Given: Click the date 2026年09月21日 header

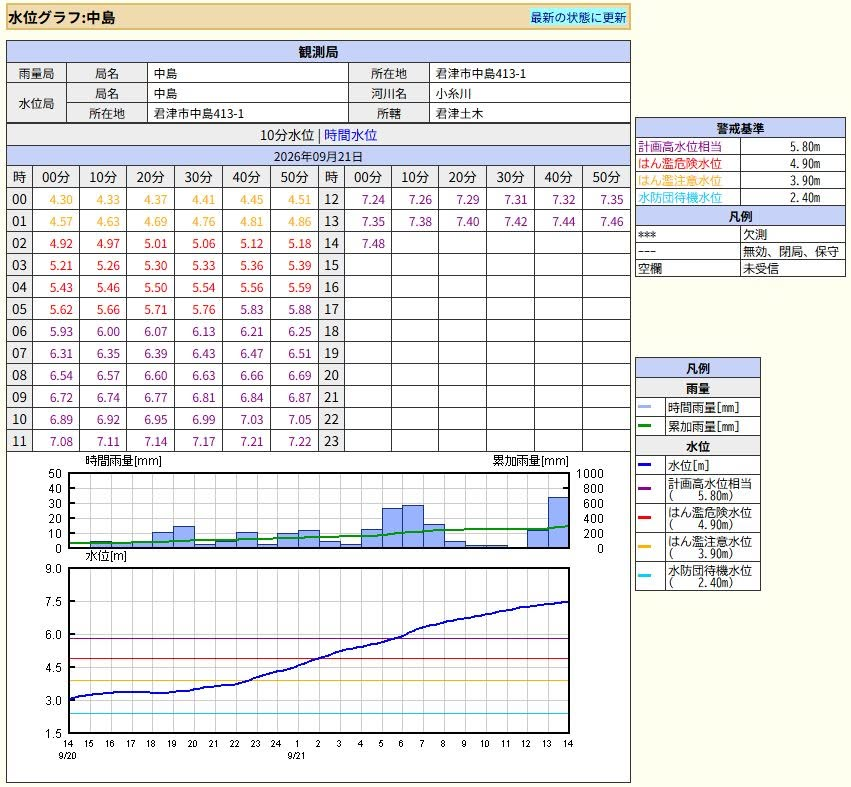Looking at the screenshot, I should click(x=318, y=156).
